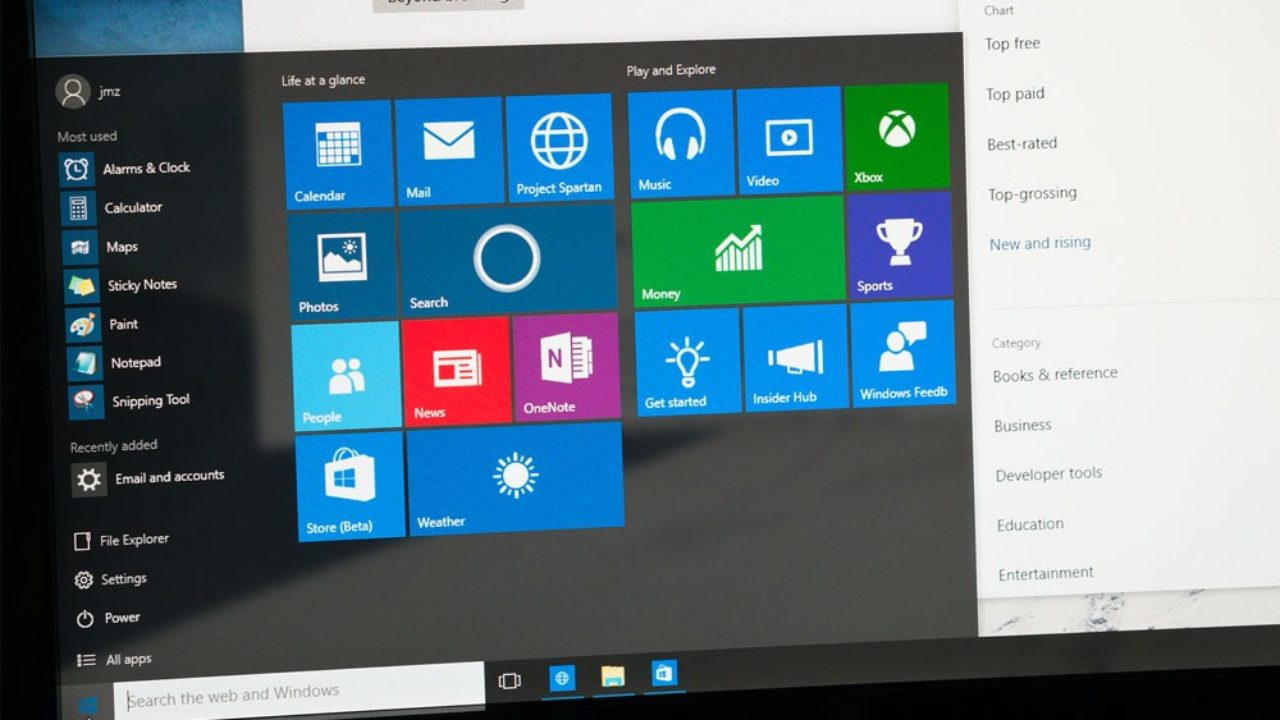Open Email and accounts settings entry
Viewport: 1280px width, 720px height.
[149, 479]
